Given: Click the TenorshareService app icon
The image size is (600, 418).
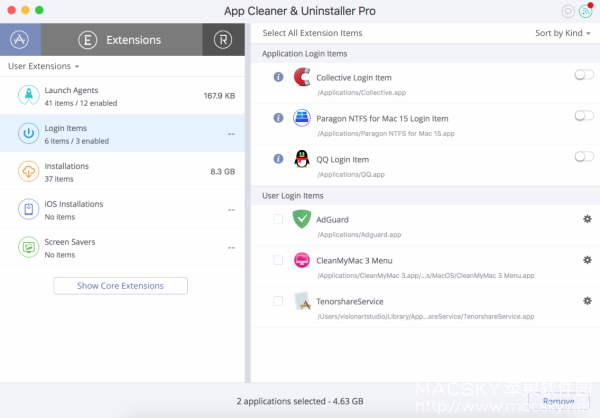Looking at the screenshot, I should coord(302,301).
